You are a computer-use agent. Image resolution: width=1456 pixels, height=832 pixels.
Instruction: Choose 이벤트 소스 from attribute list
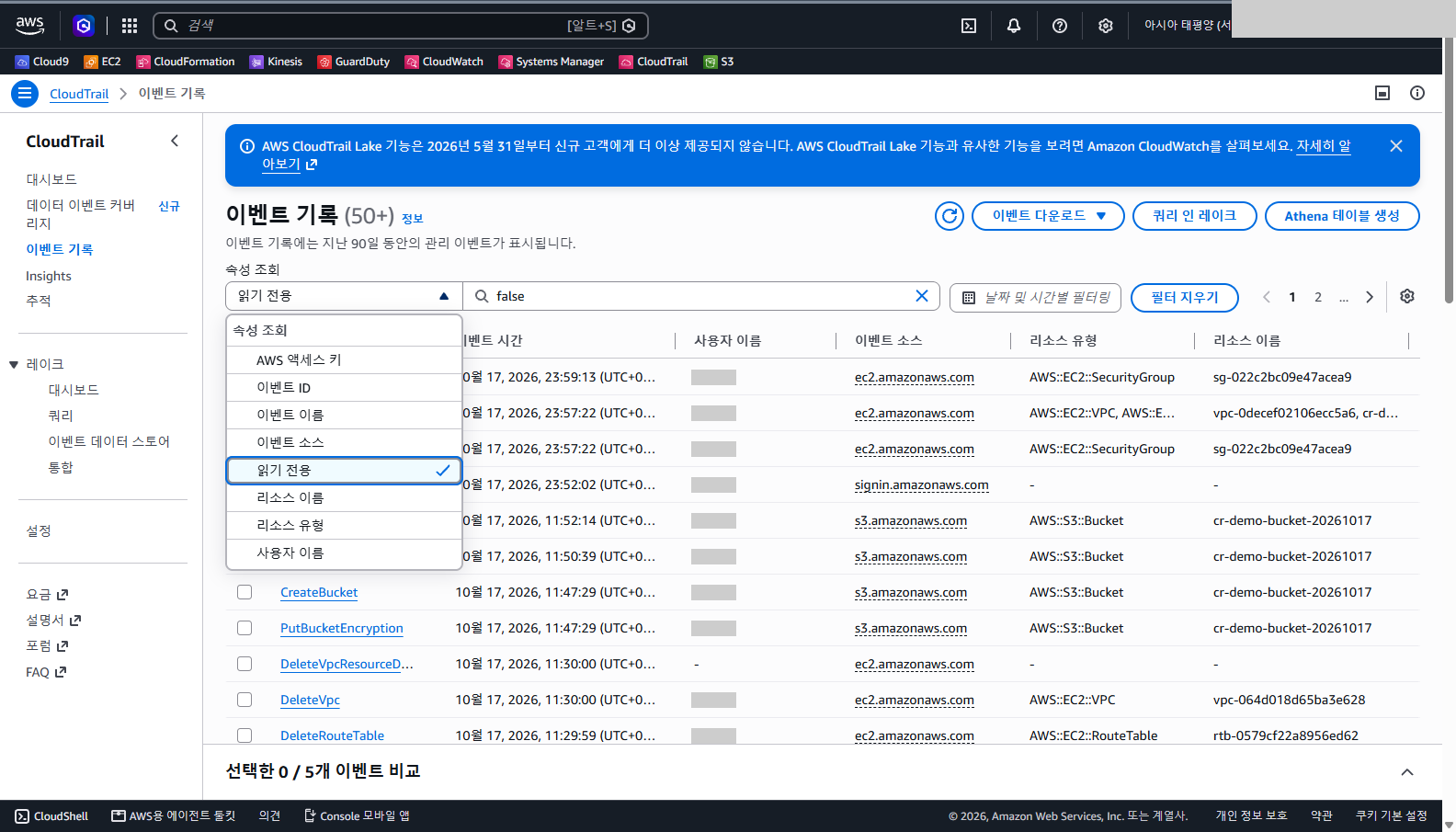click(x=344, y=442)
